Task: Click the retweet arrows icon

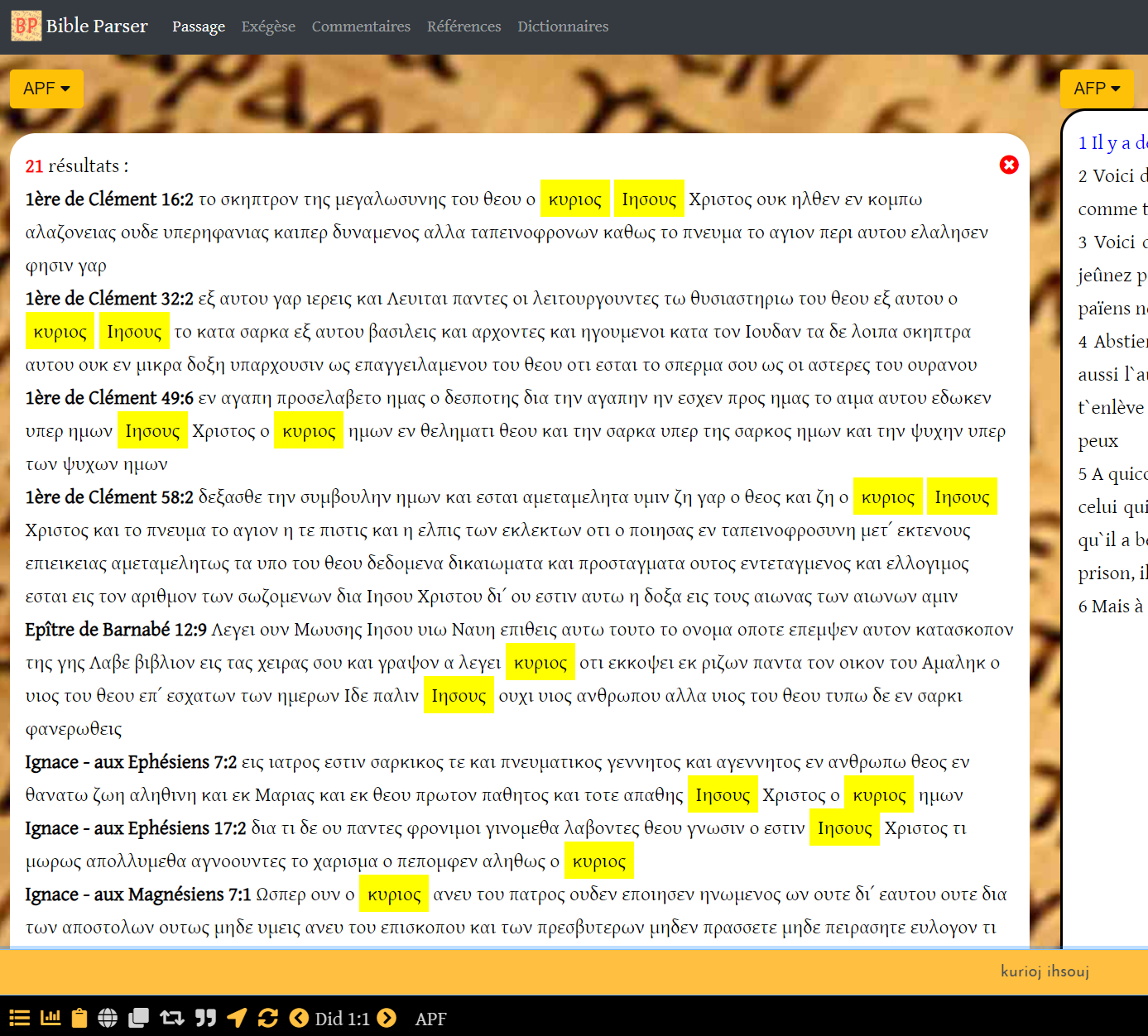Action: (x=172, y=1018)
